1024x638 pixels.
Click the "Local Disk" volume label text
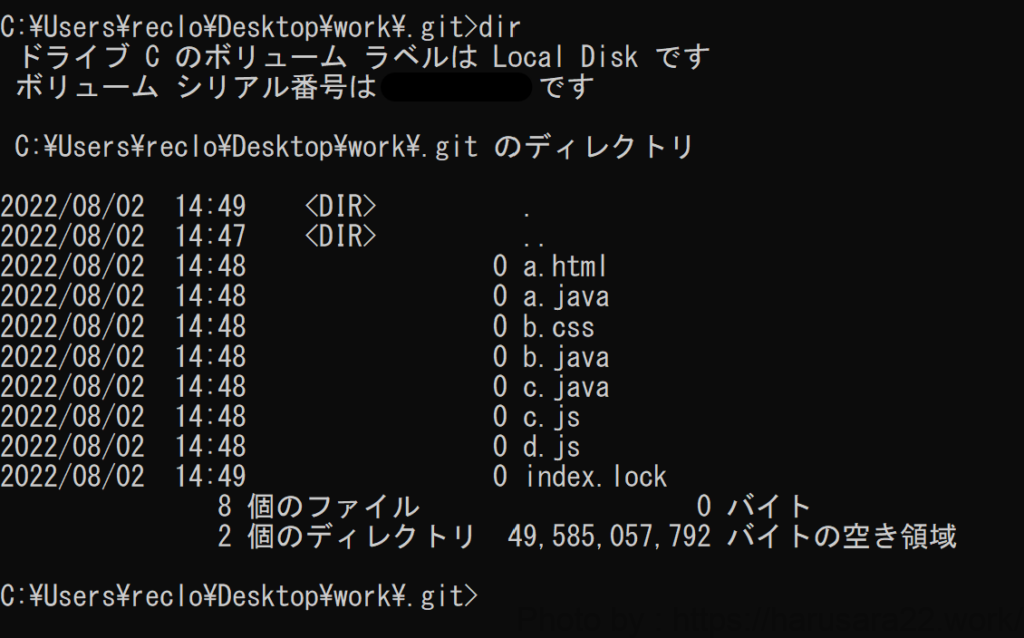tap(565, 56)
